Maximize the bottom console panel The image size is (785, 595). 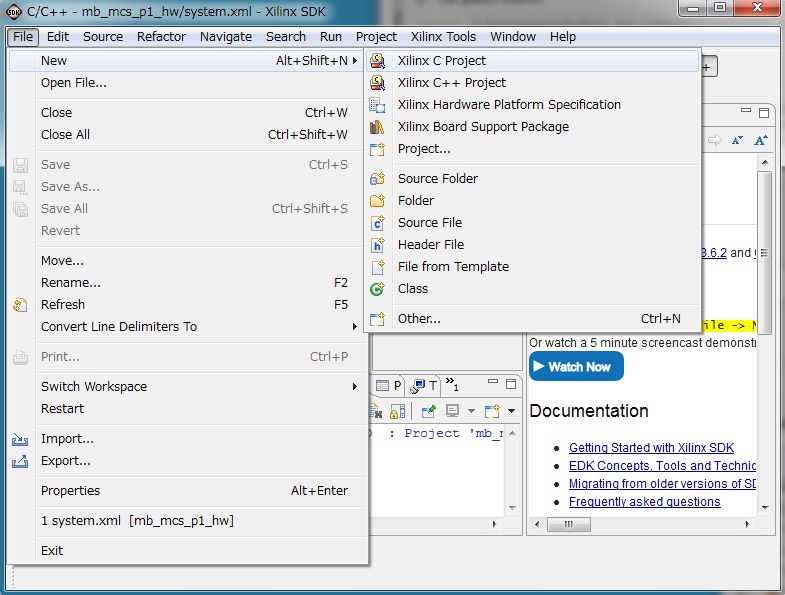coord(511,384)
